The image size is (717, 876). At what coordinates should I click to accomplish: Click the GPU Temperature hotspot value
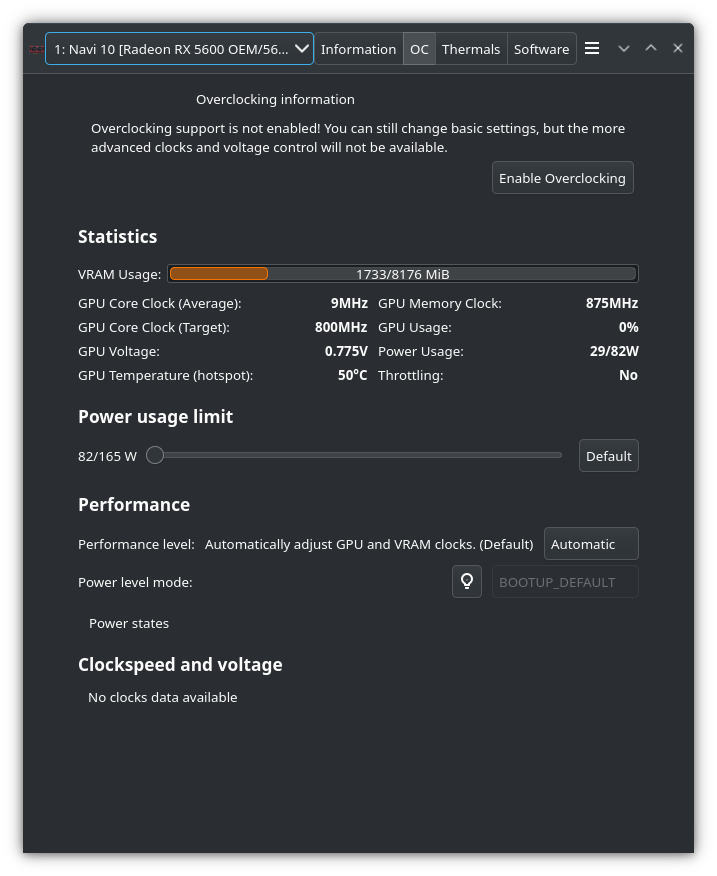352,375
